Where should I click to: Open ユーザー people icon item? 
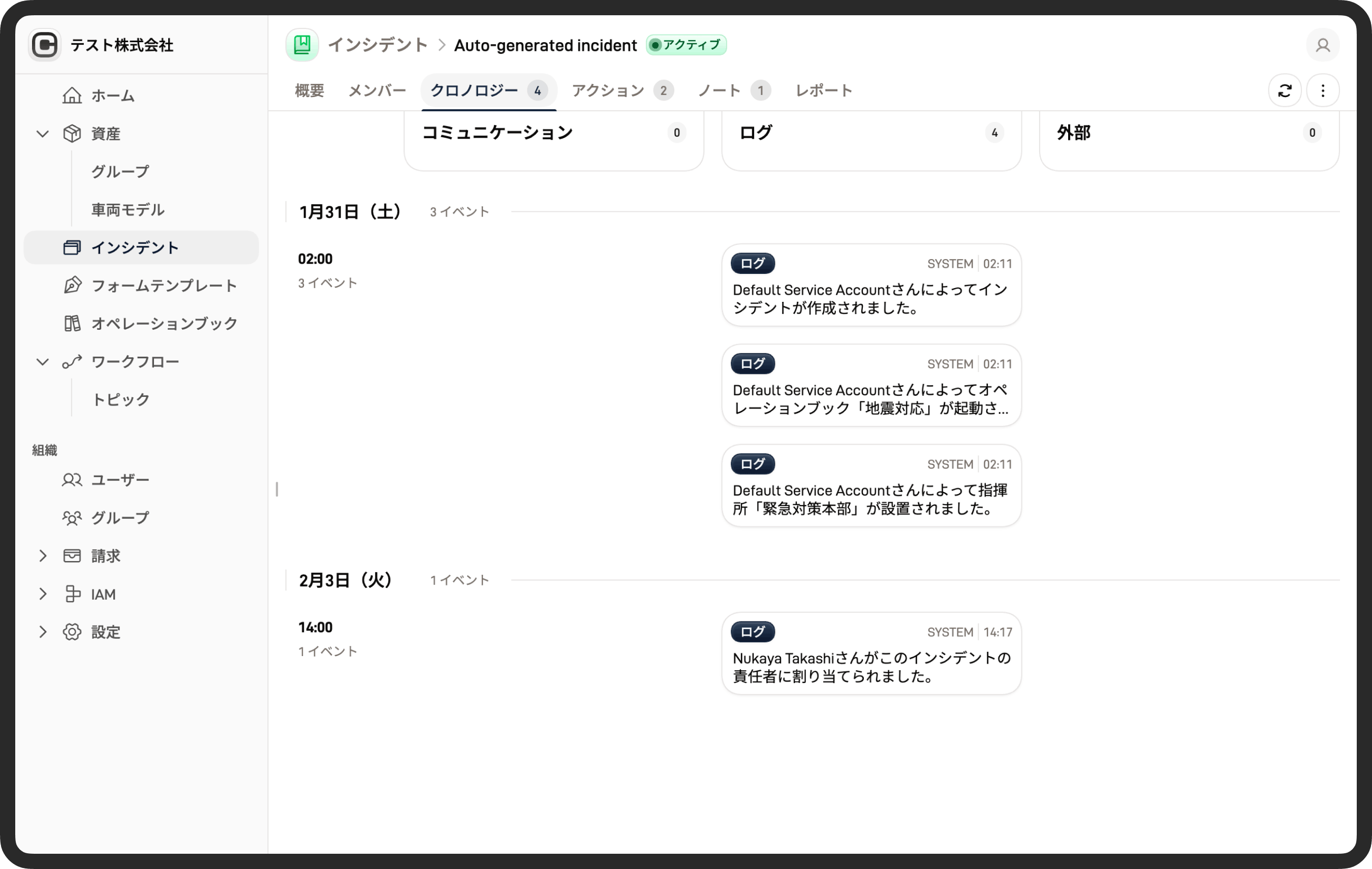pos(72,480)
